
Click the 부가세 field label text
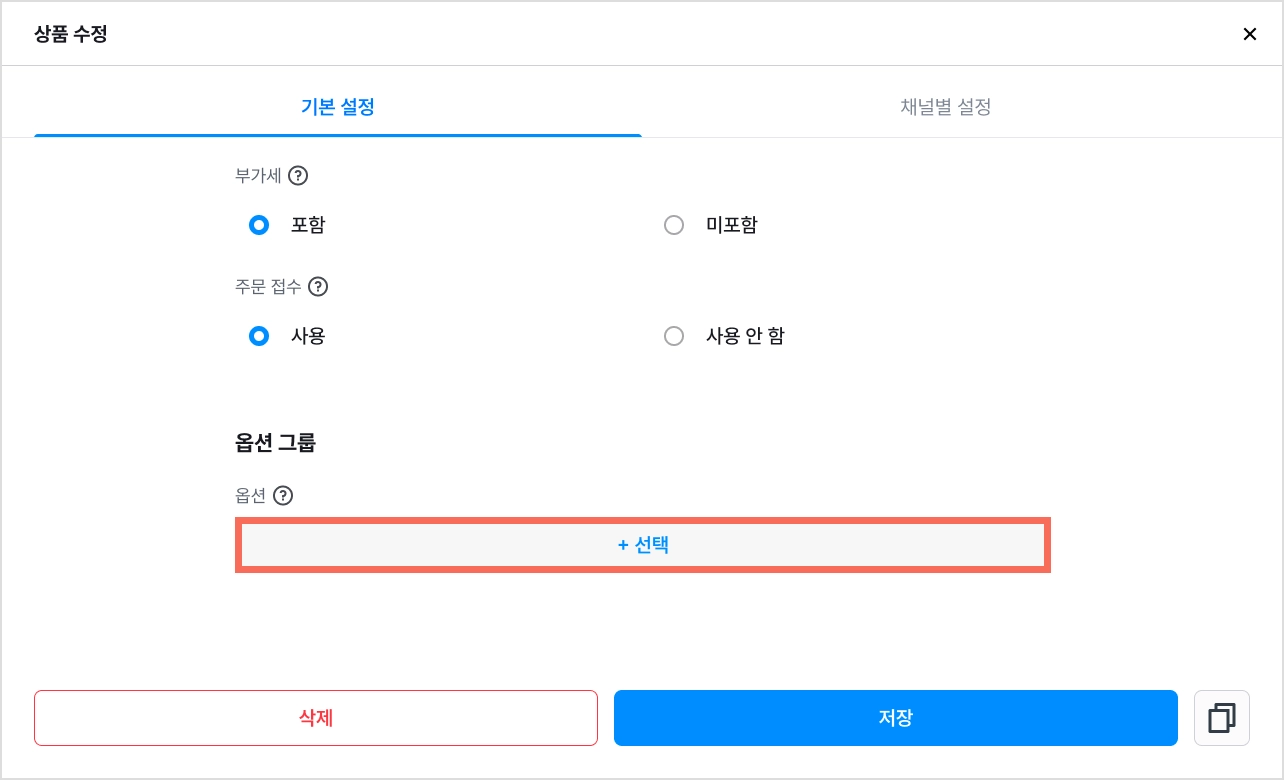click(x=258, y=176)
